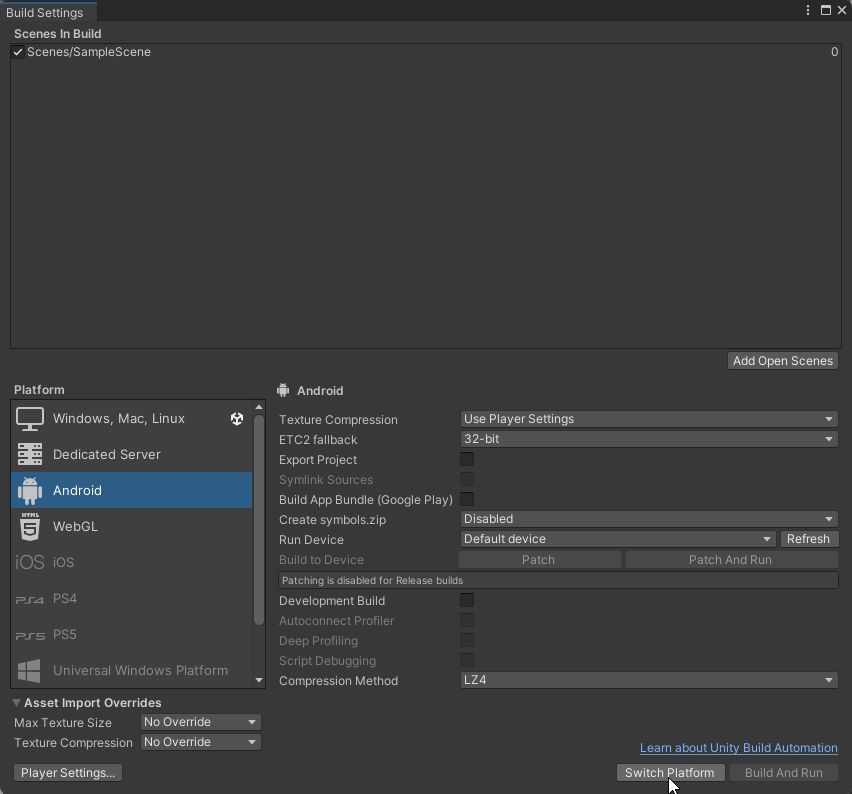Select the PS4 platform label
The width and height of the screenshot is (852, 794).
pos(65,598)
